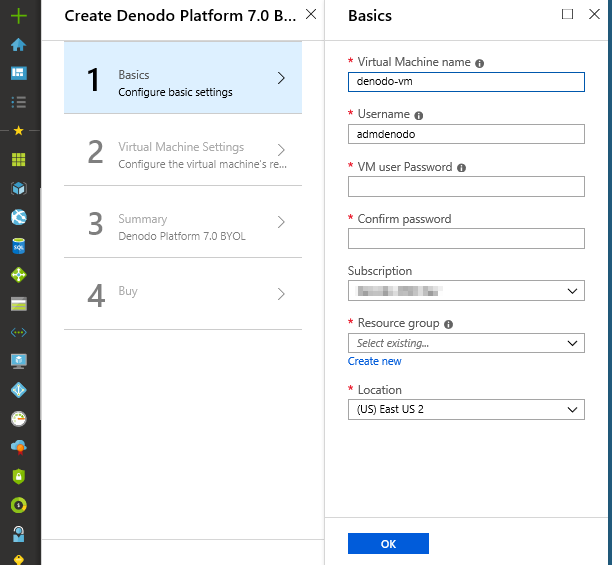Close the Basics blade
This screenshot has width=612, height=565.
click(594, 14)
